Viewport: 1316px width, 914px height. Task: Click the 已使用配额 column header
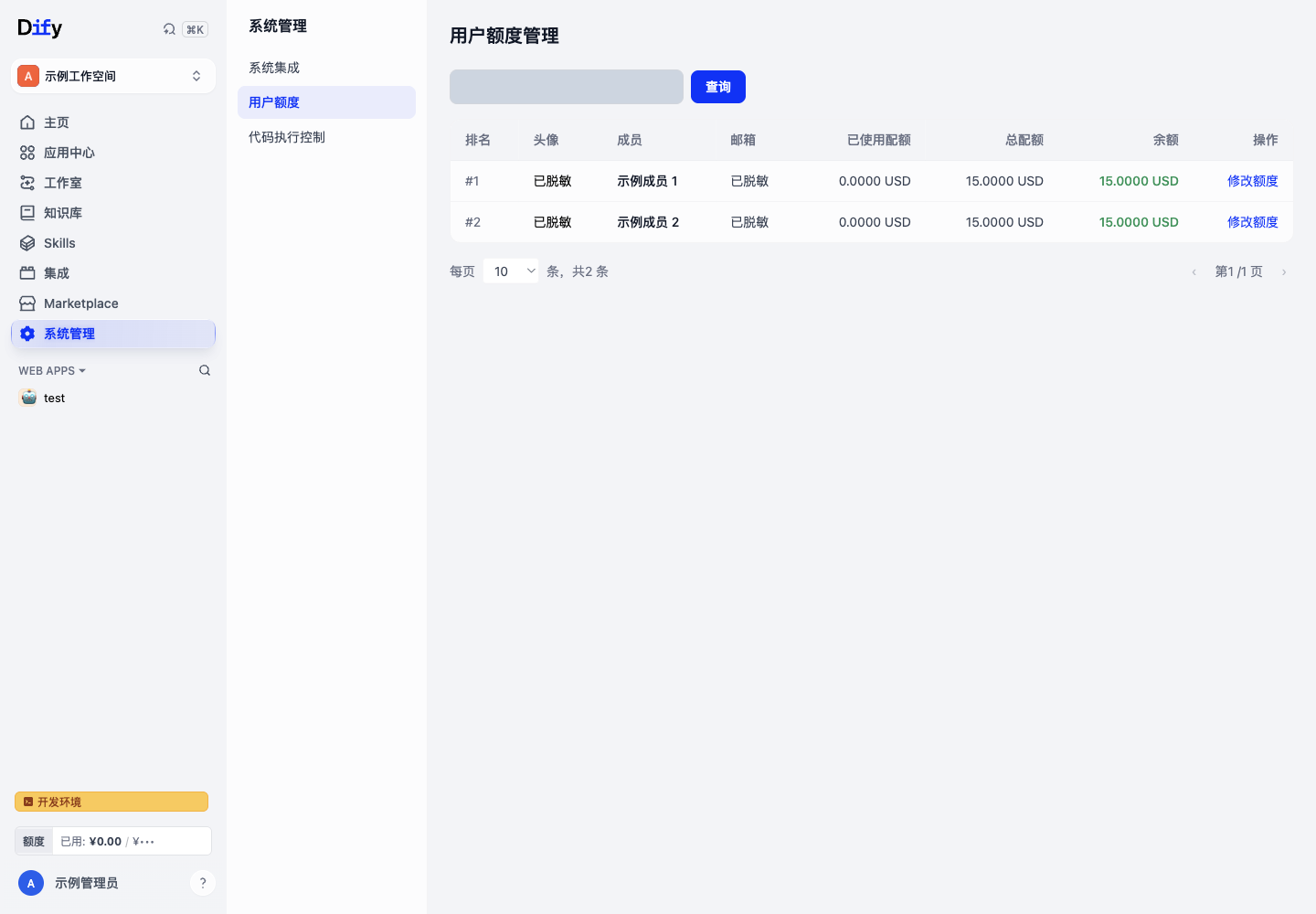click(879, 140)
